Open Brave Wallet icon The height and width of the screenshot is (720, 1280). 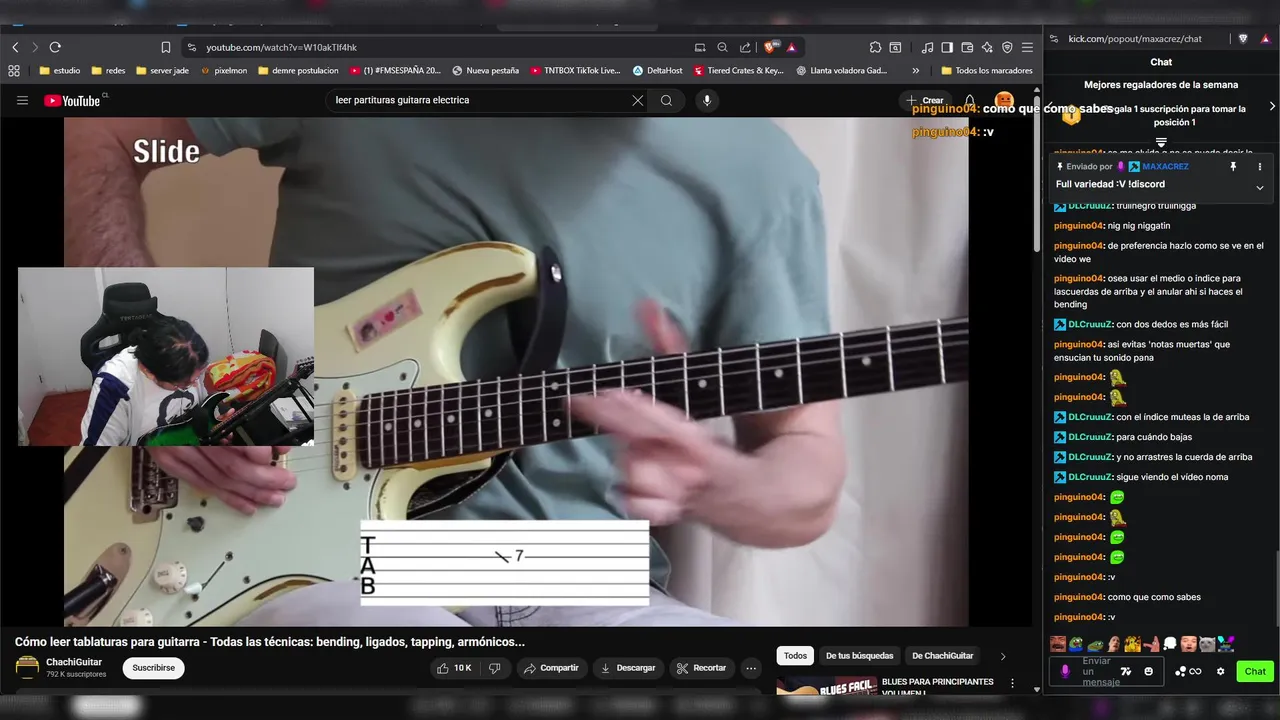967,47
